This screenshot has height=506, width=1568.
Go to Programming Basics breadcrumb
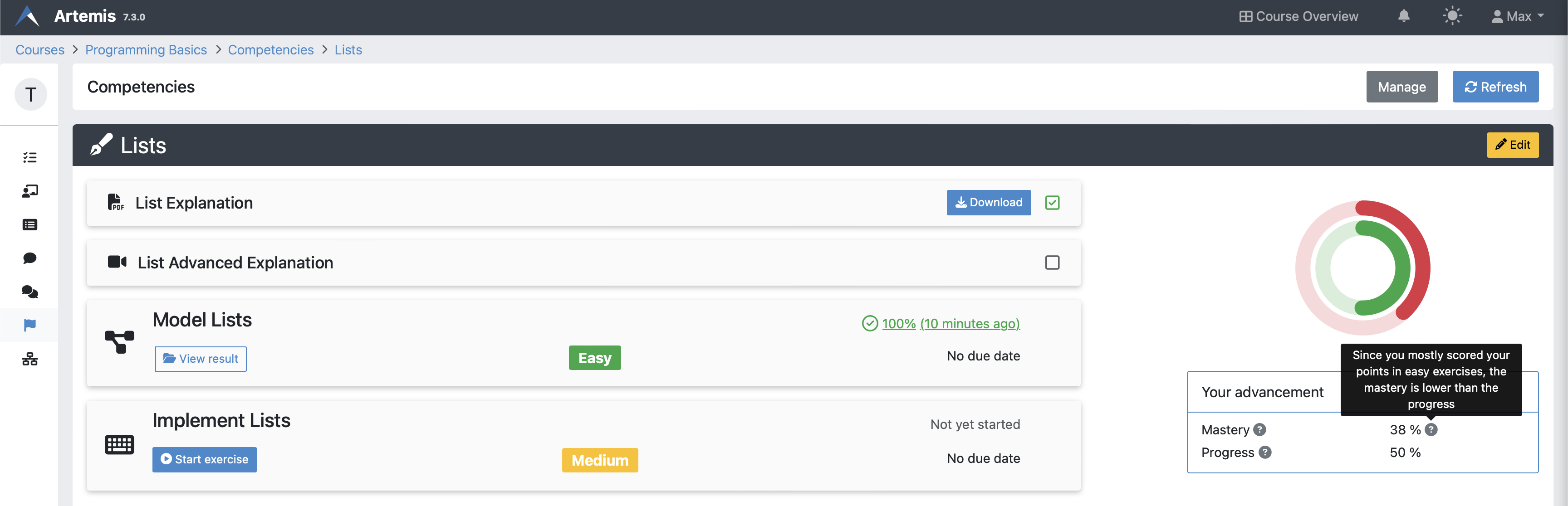(x=146, y=50)
